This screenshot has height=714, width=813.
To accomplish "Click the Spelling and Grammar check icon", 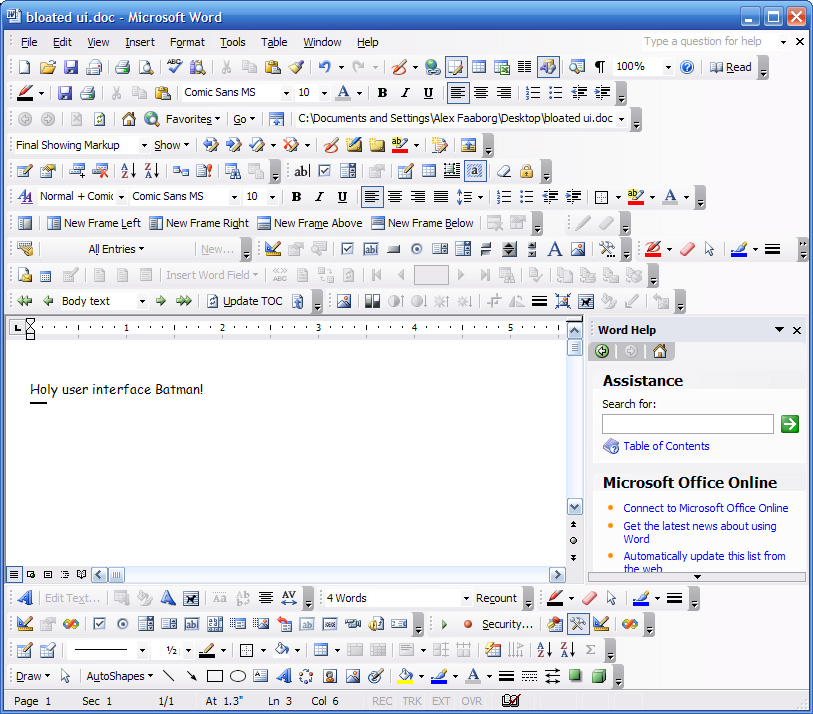I will 175,67.
